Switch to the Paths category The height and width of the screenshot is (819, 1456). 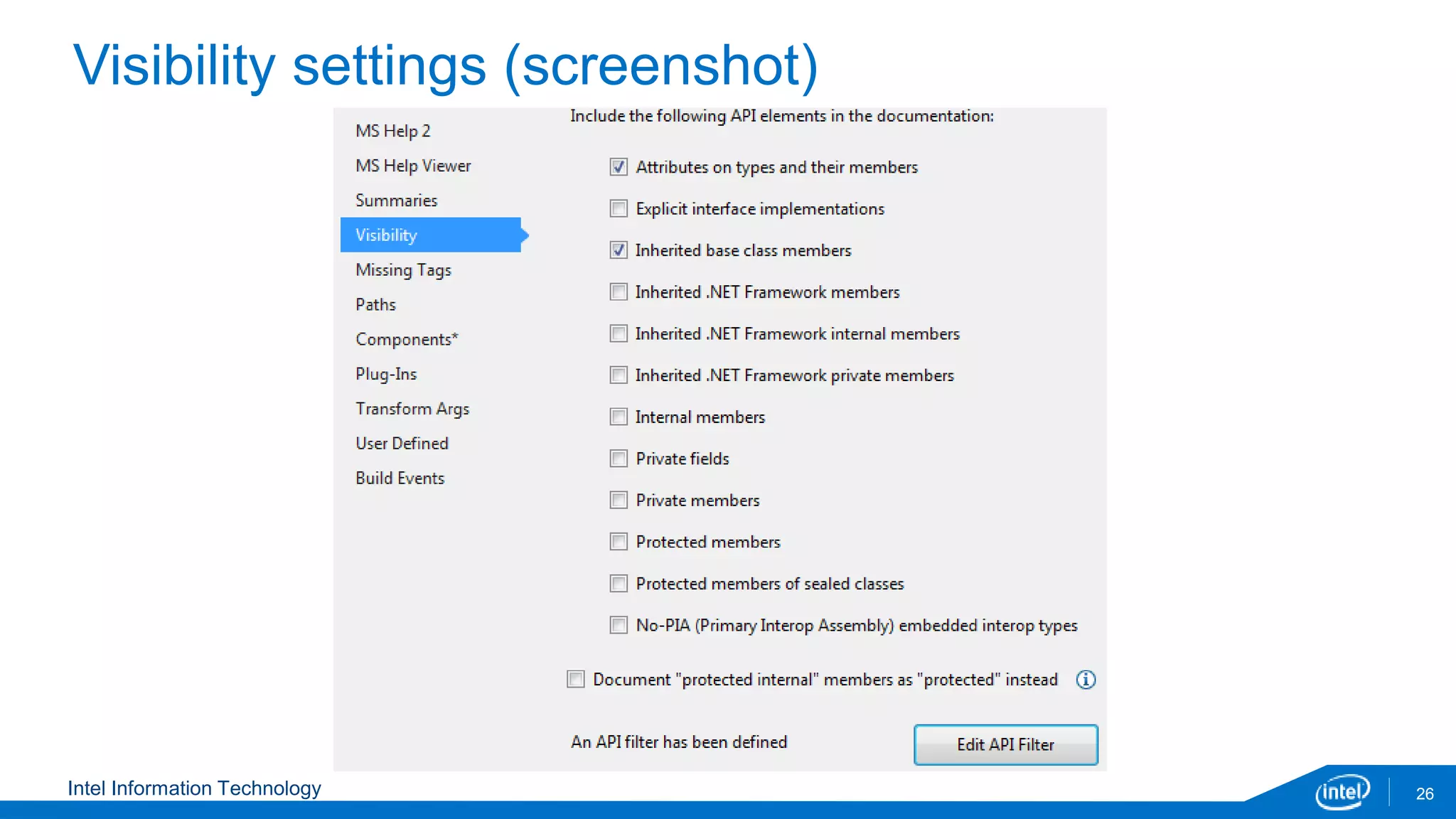375,304
